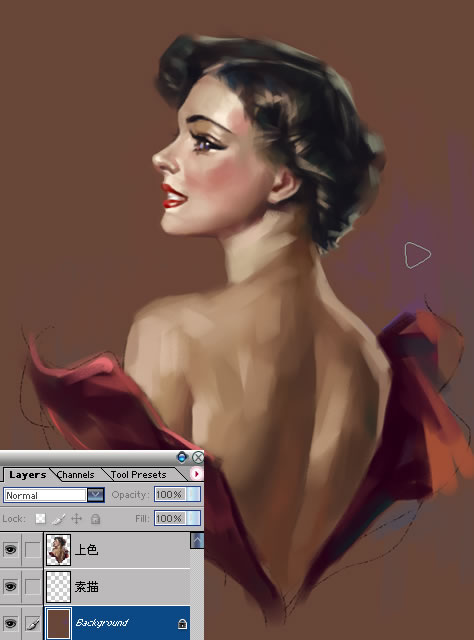Click the lock transparent pixels icon
474x640 pixels.
click(x=40, y=518)
